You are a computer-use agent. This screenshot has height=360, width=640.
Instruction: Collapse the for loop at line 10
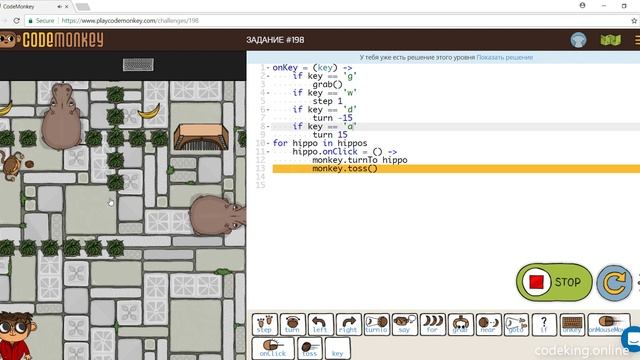[x=268, y=143]
